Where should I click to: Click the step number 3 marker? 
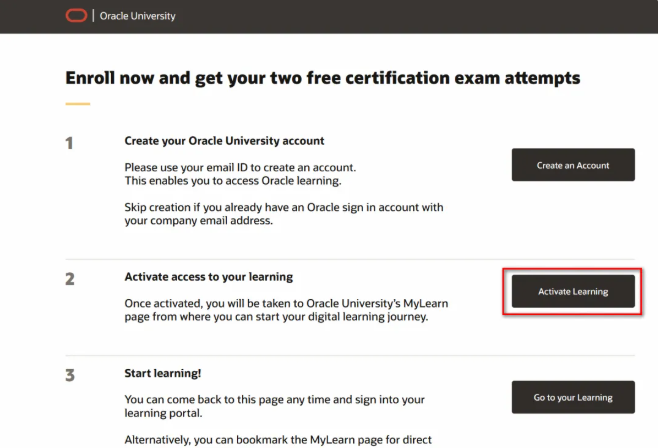tap(70, 375)
